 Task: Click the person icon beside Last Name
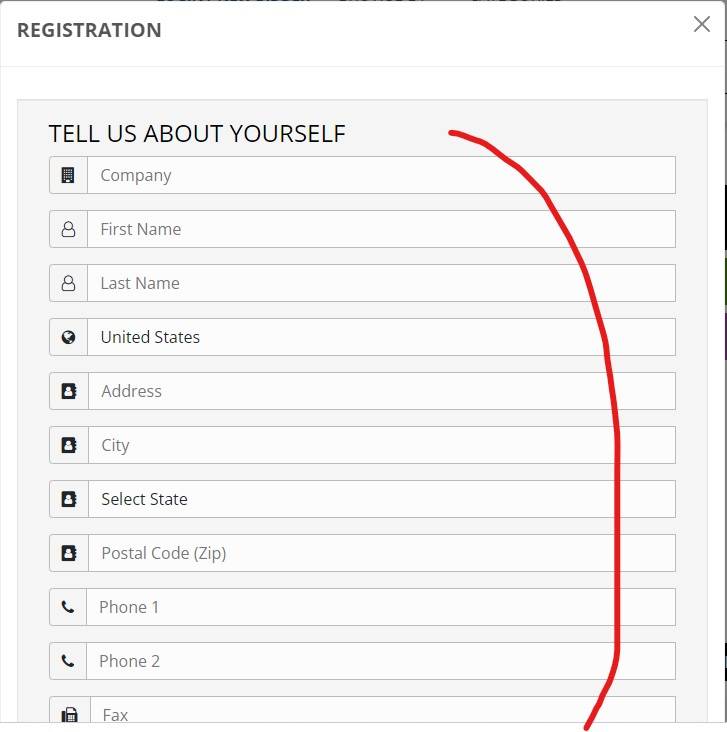coord(68,283)
